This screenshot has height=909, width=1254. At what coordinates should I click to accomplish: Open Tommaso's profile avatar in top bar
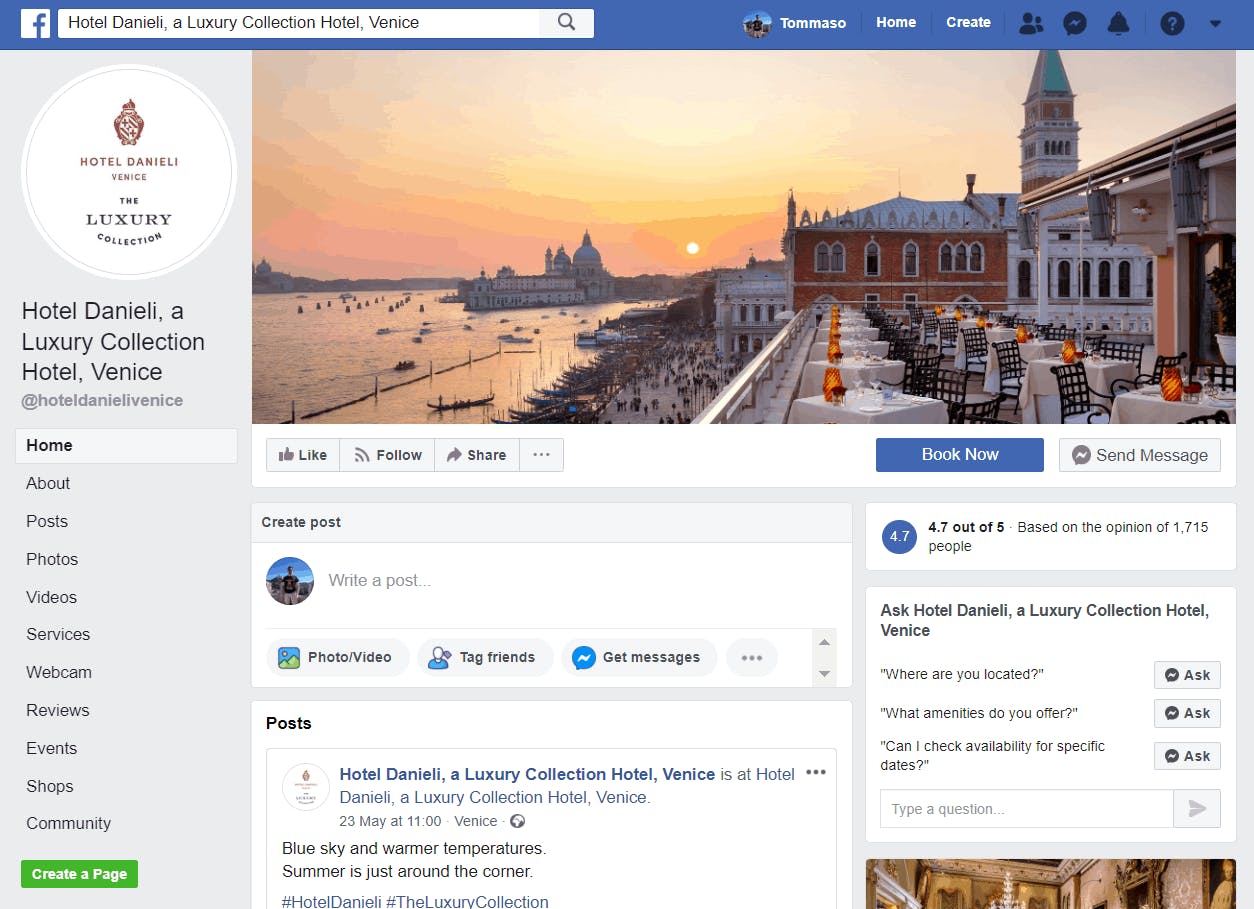coord(757,23)
